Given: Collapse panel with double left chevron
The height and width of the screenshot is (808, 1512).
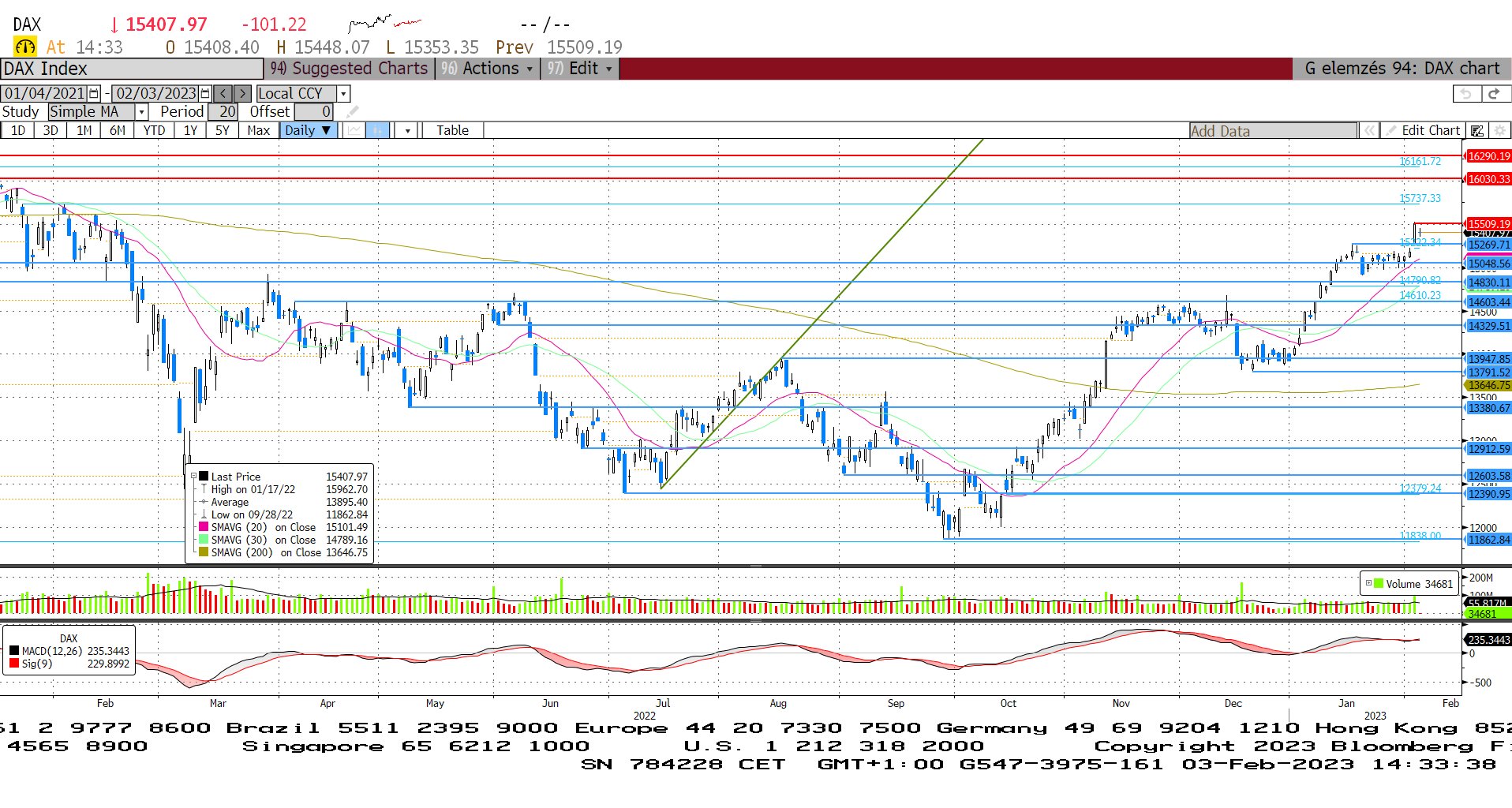Looking at the screenshot, I should click(1369, 130).
